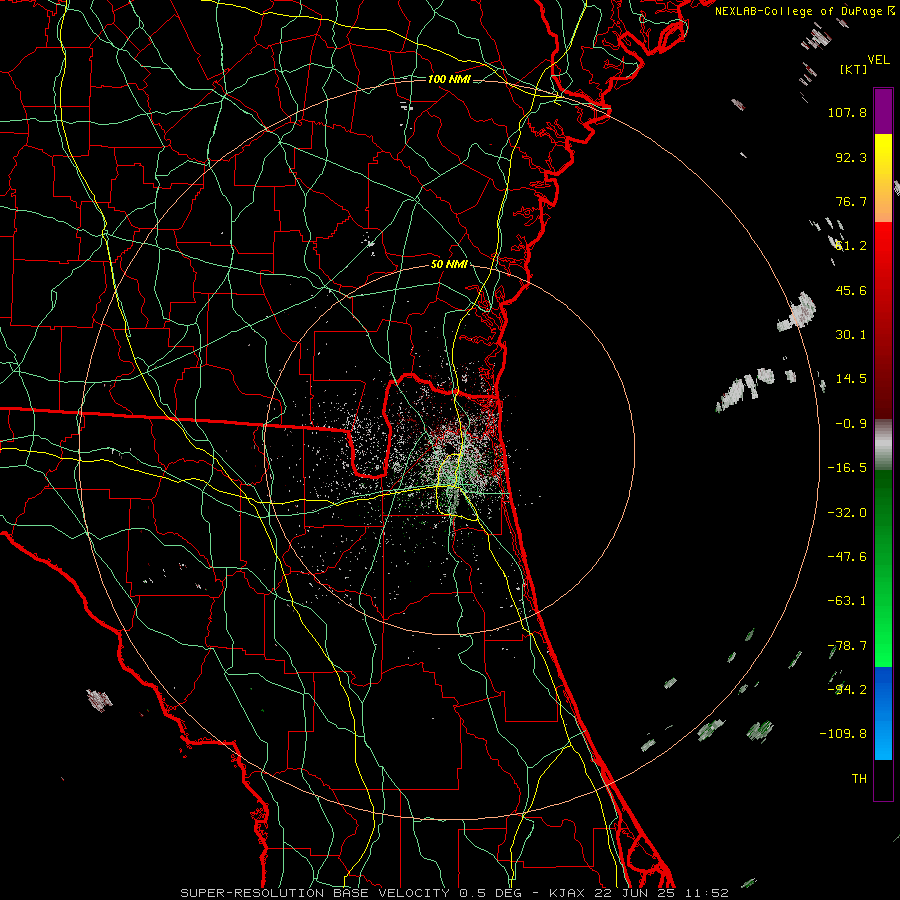Click the 92.3 velocity scale value
This screenshot has width=900, height=900.
851,157
